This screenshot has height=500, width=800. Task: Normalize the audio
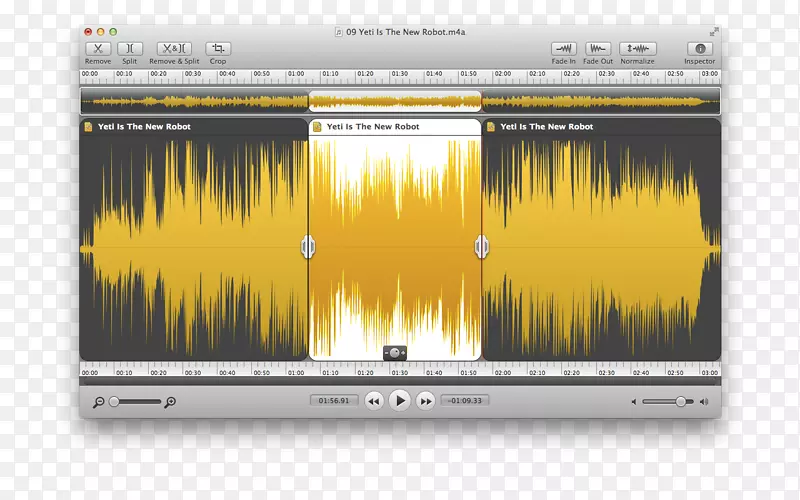tap(637, 48)
